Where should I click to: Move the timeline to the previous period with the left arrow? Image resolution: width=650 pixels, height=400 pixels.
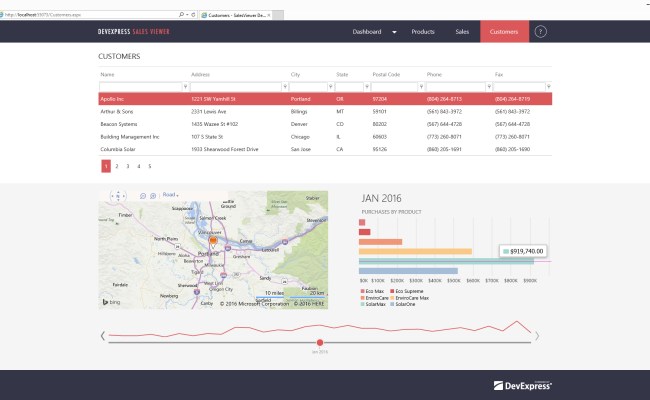(103, 336)
